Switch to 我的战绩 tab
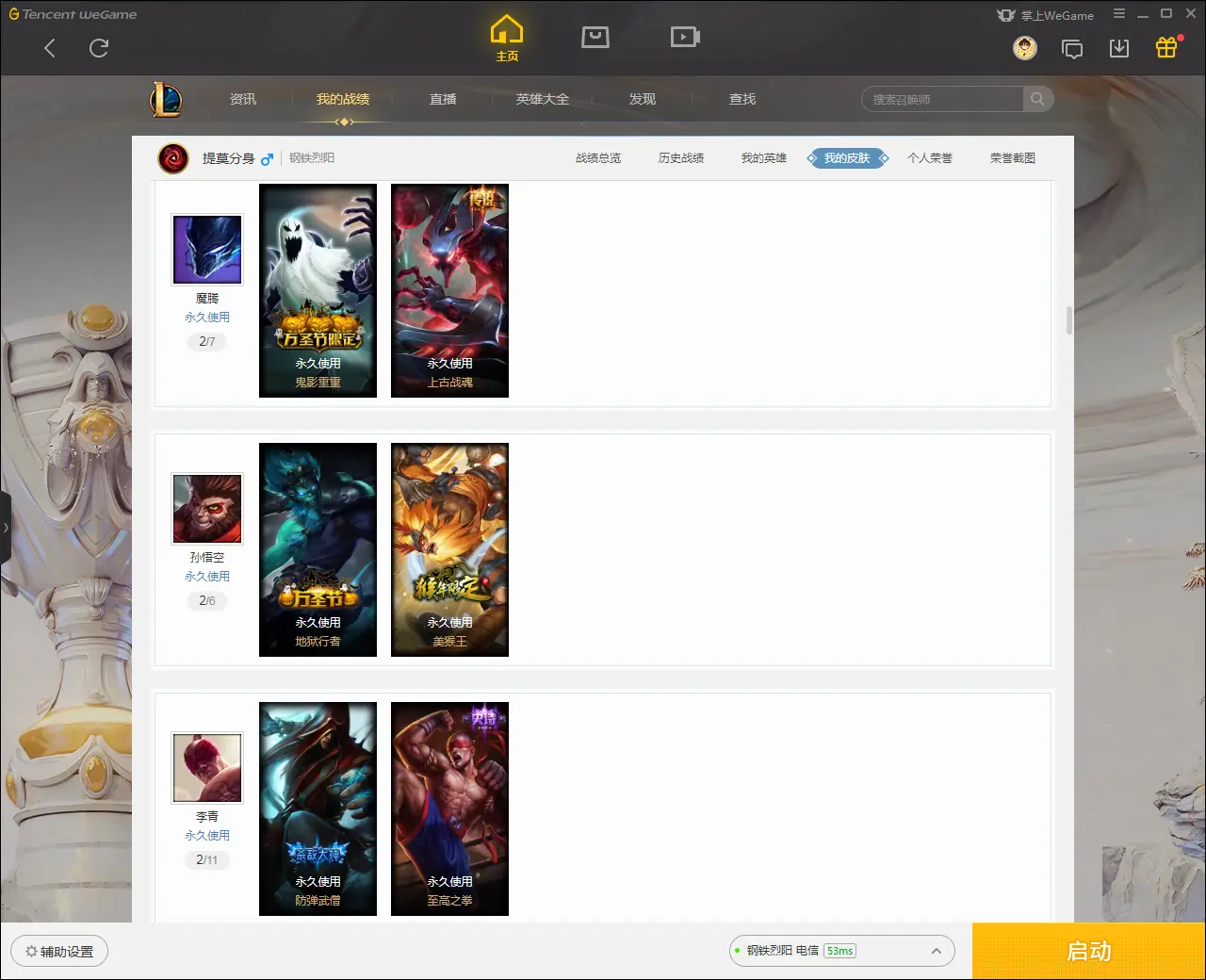The height and width of the screenshot is (980, 1206). pyautogui.click(x=343, y=99)
